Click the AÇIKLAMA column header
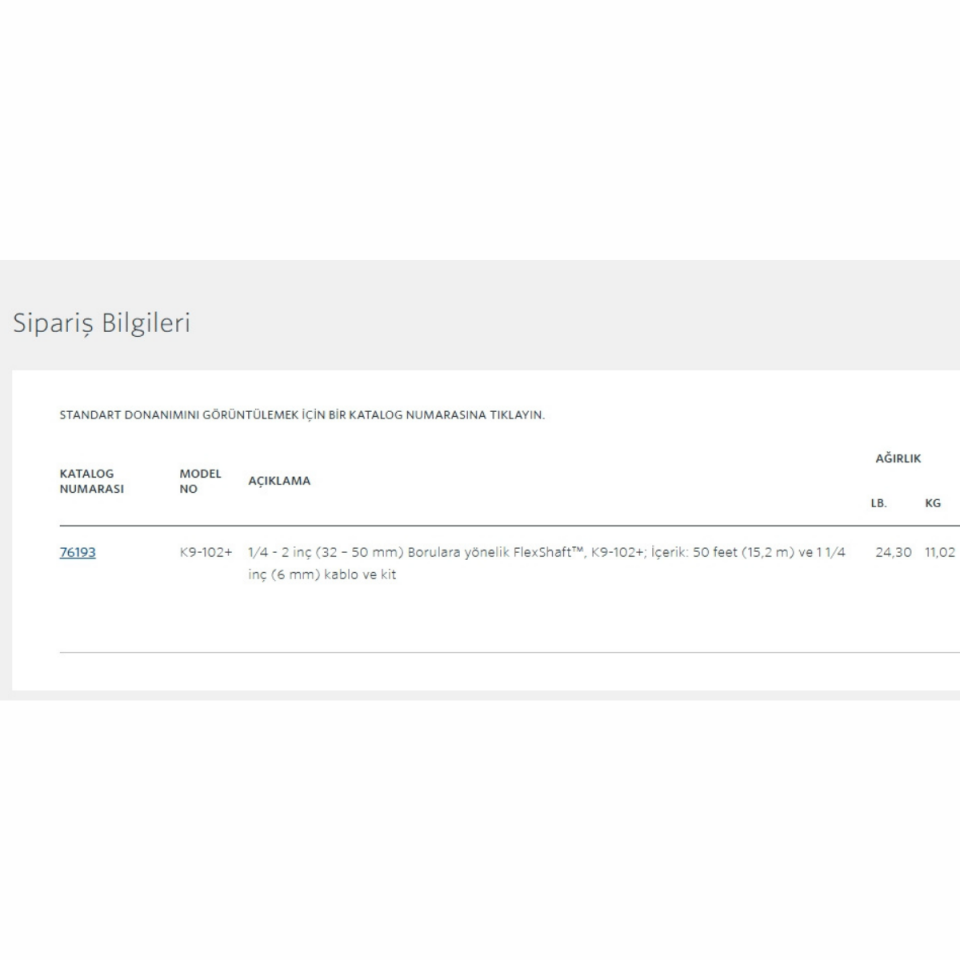 (x=279, y=481)
